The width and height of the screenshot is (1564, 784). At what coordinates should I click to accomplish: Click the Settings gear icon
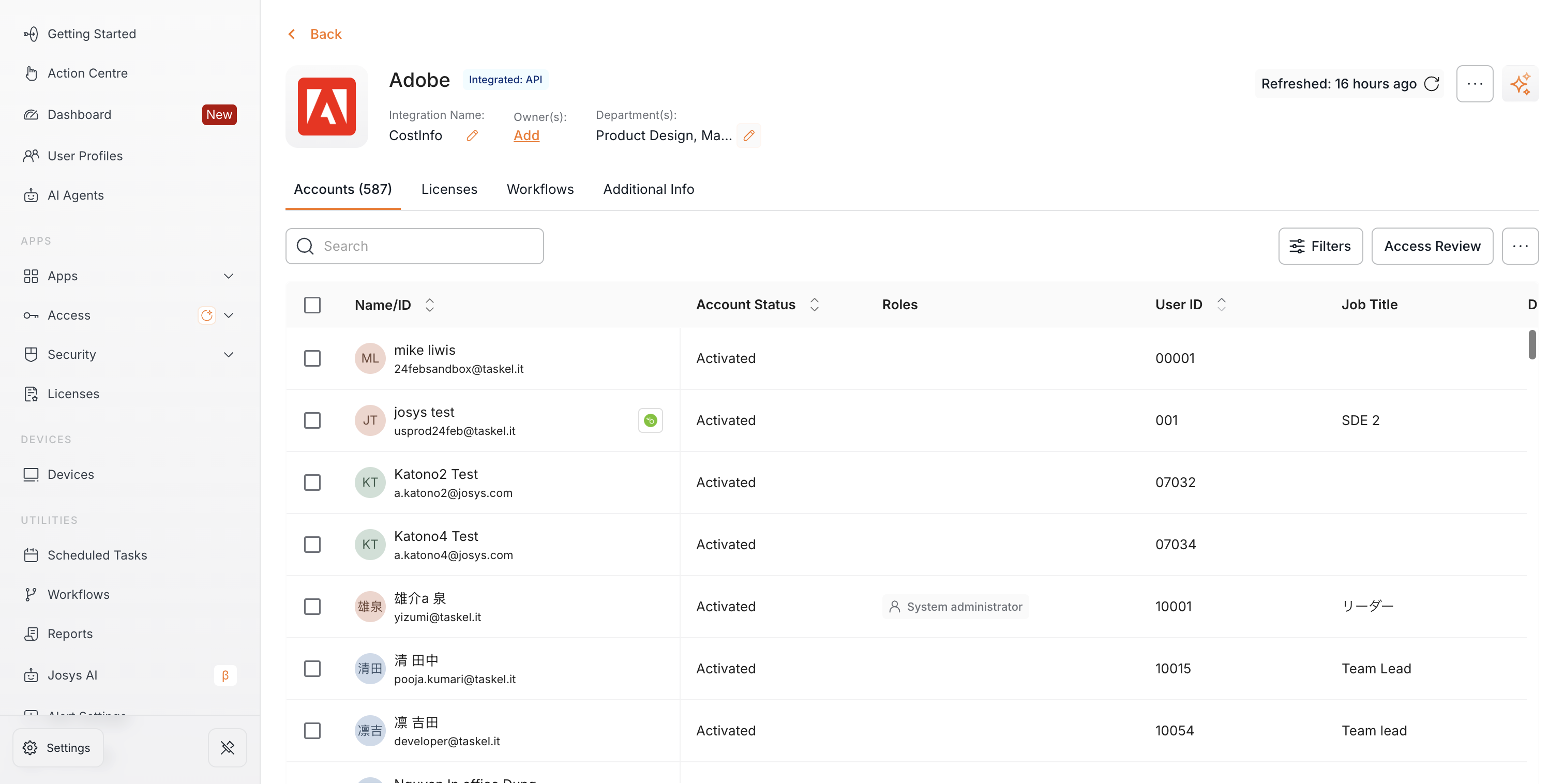[x=30, y=748]
